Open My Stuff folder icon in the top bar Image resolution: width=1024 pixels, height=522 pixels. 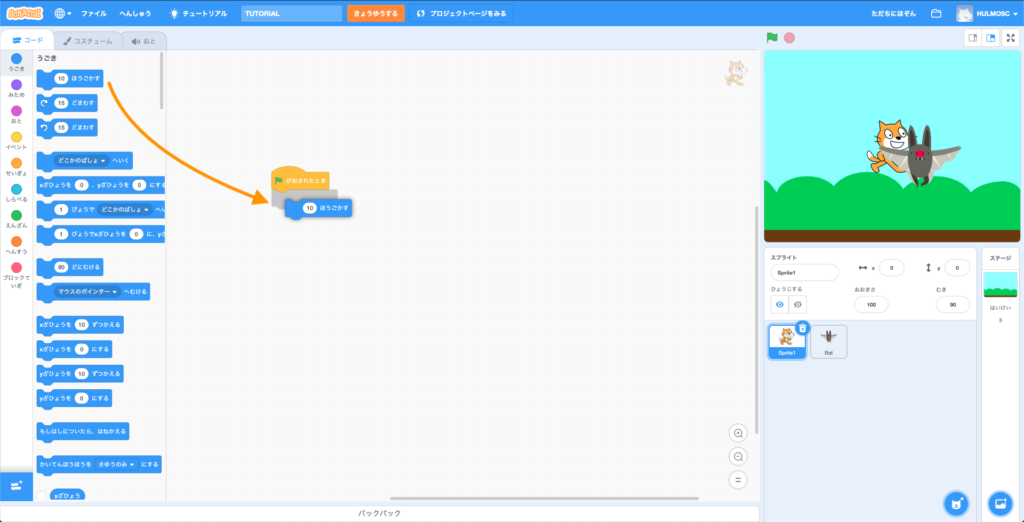(x=936, y=14)
